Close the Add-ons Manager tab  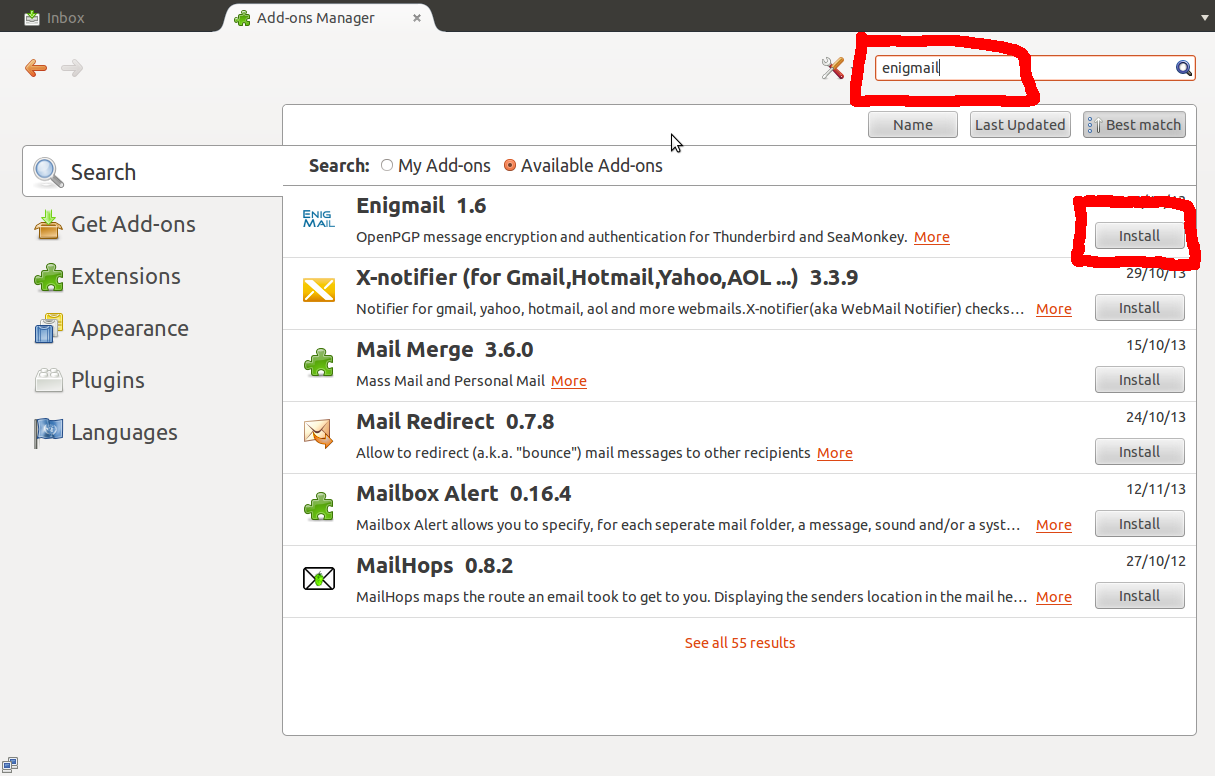(x=417, y=17)
